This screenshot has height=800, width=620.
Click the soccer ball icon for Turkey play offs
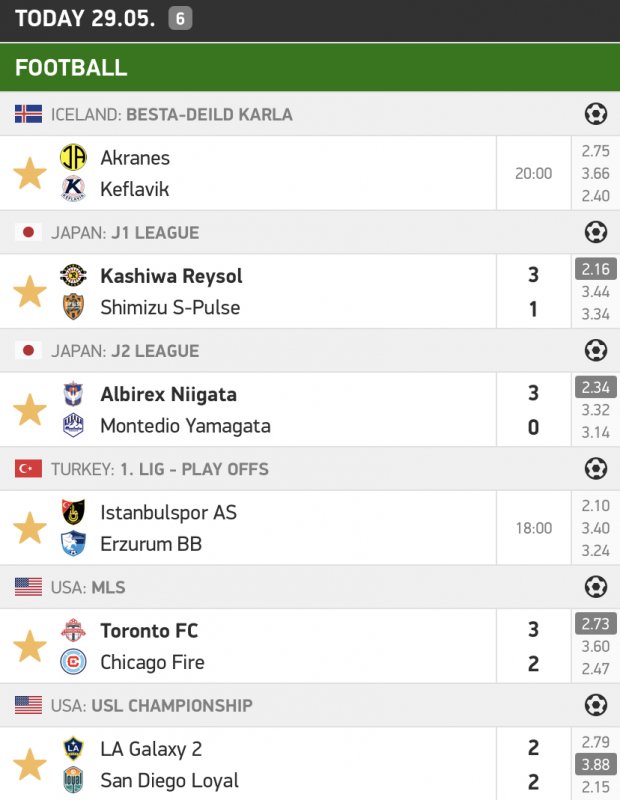[x=596, y=469]
